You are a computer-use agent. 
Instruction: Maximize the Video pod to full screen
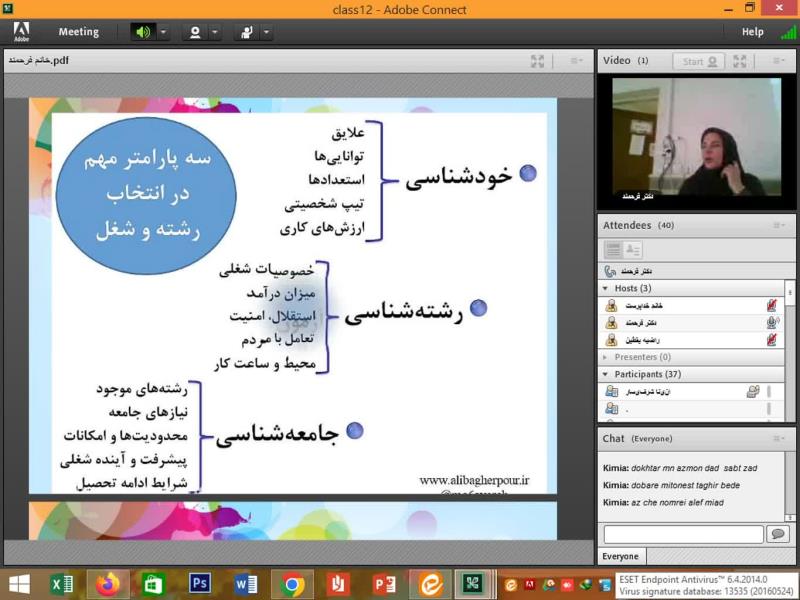click(x=740, y=61)
